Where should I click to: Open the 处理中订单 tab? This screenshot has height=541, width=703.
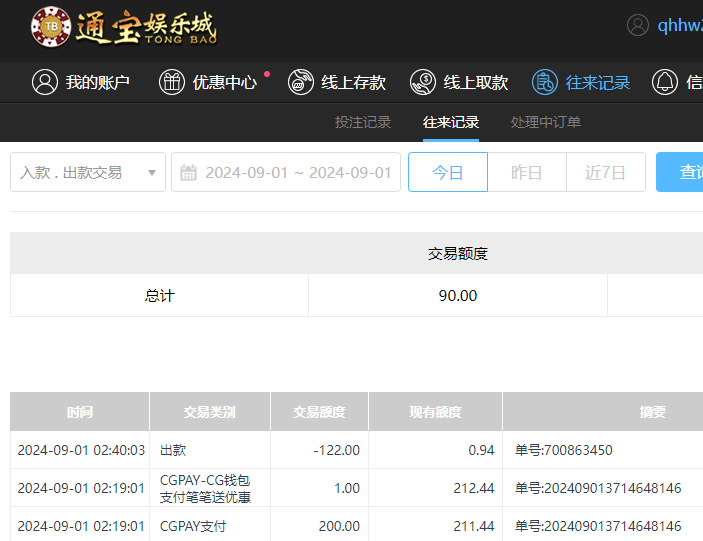click(546, 122)
